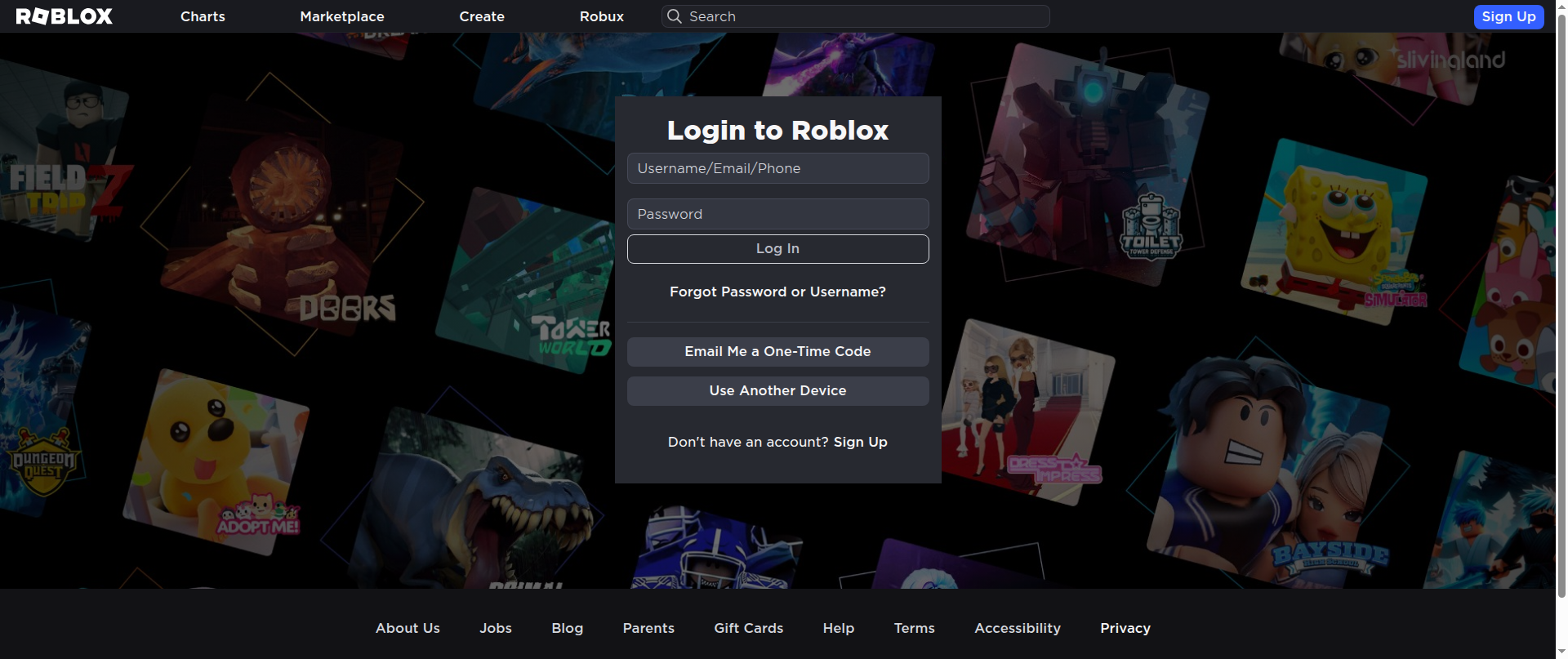
Task: Focus the Search input field
Action: click(x=856, y=16)
